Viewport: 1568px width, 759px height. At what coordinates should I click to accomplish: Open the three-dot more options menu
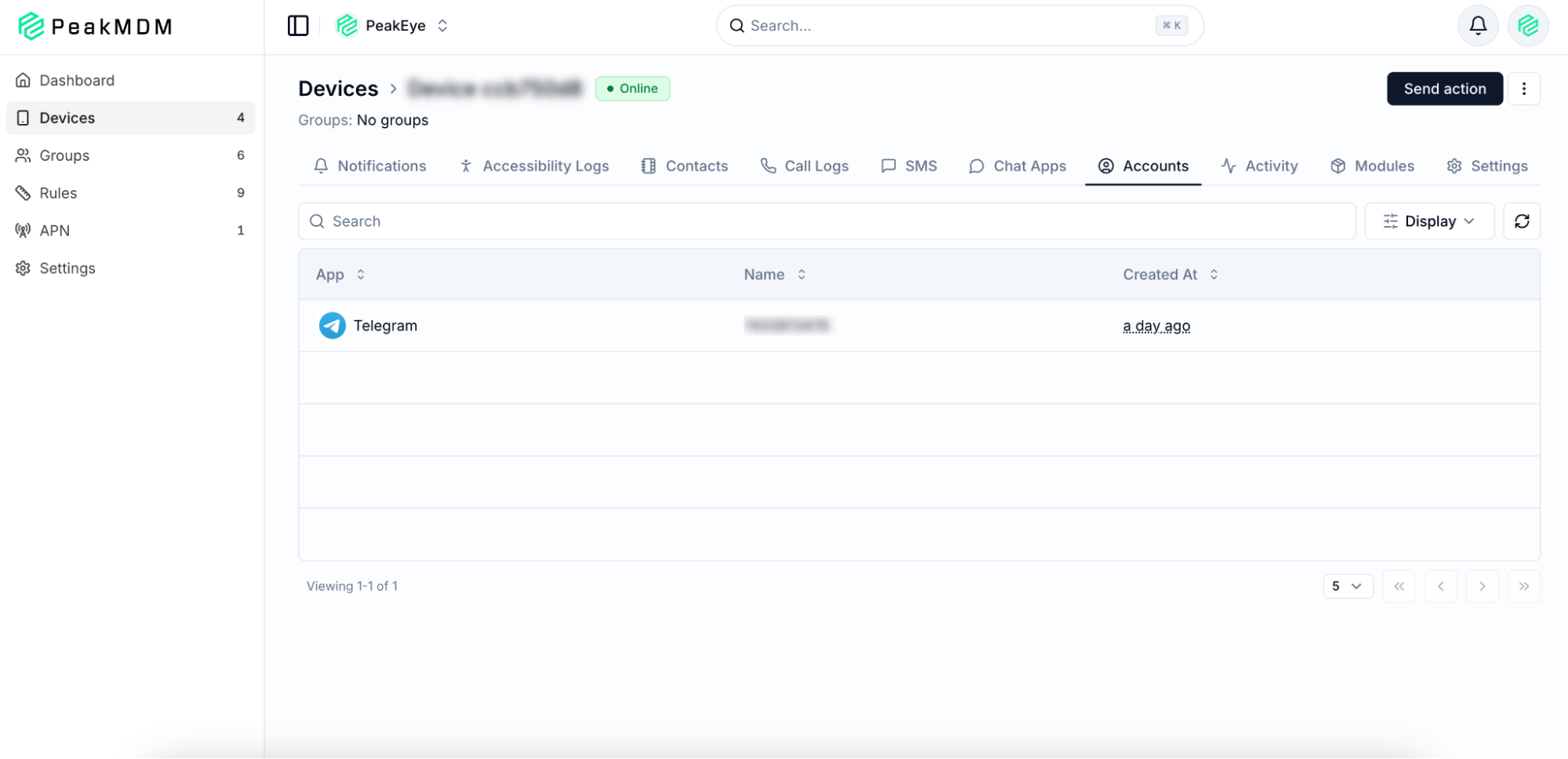tap(1523, 89)
